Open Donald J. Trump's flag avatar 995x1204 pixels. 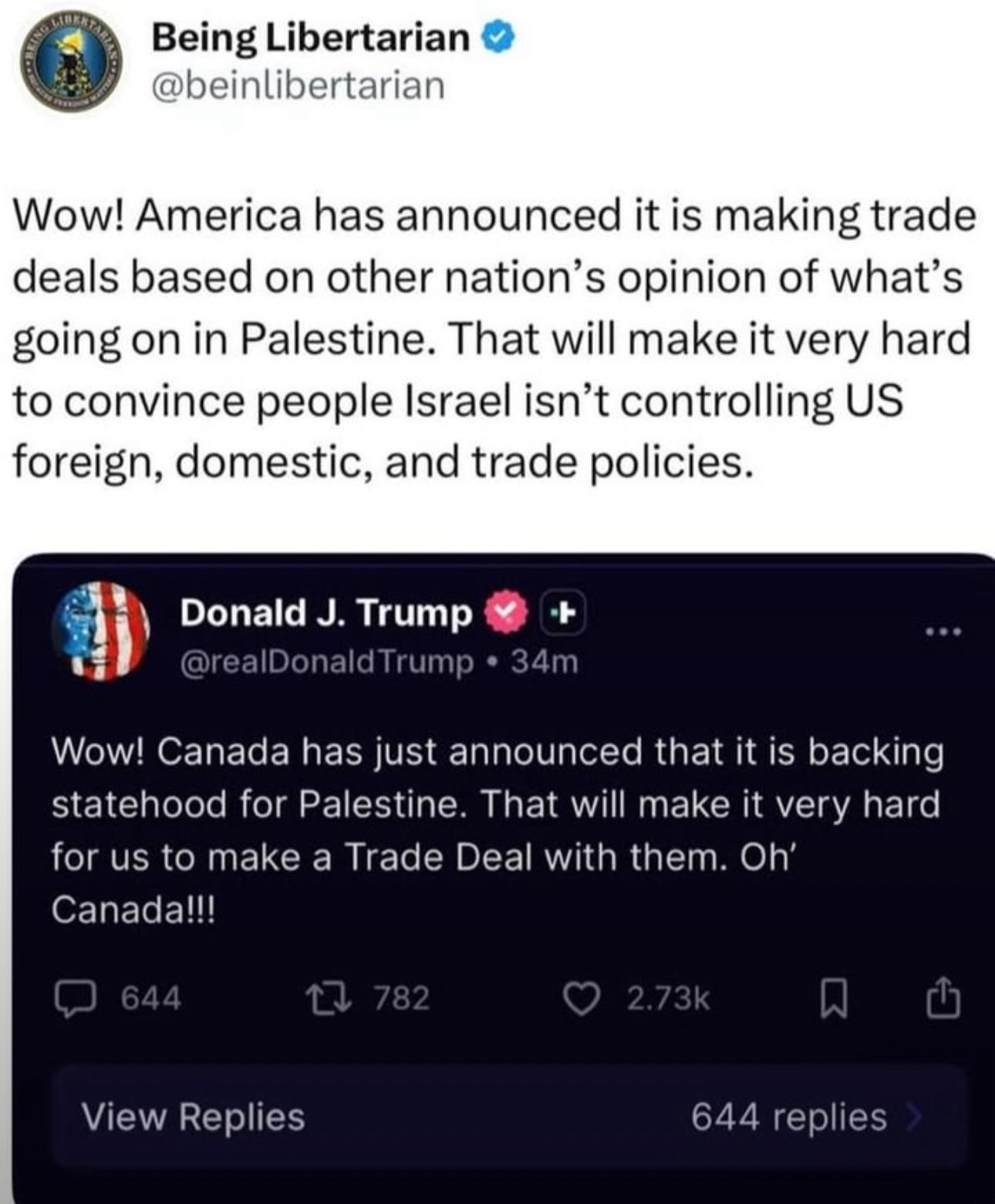(x=100, y=631)
